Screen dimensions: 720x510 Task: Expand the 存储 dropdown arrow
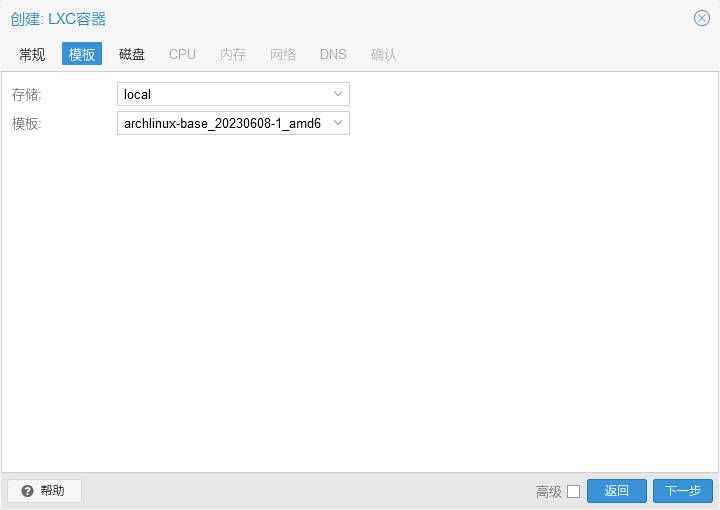pos(337,94)
